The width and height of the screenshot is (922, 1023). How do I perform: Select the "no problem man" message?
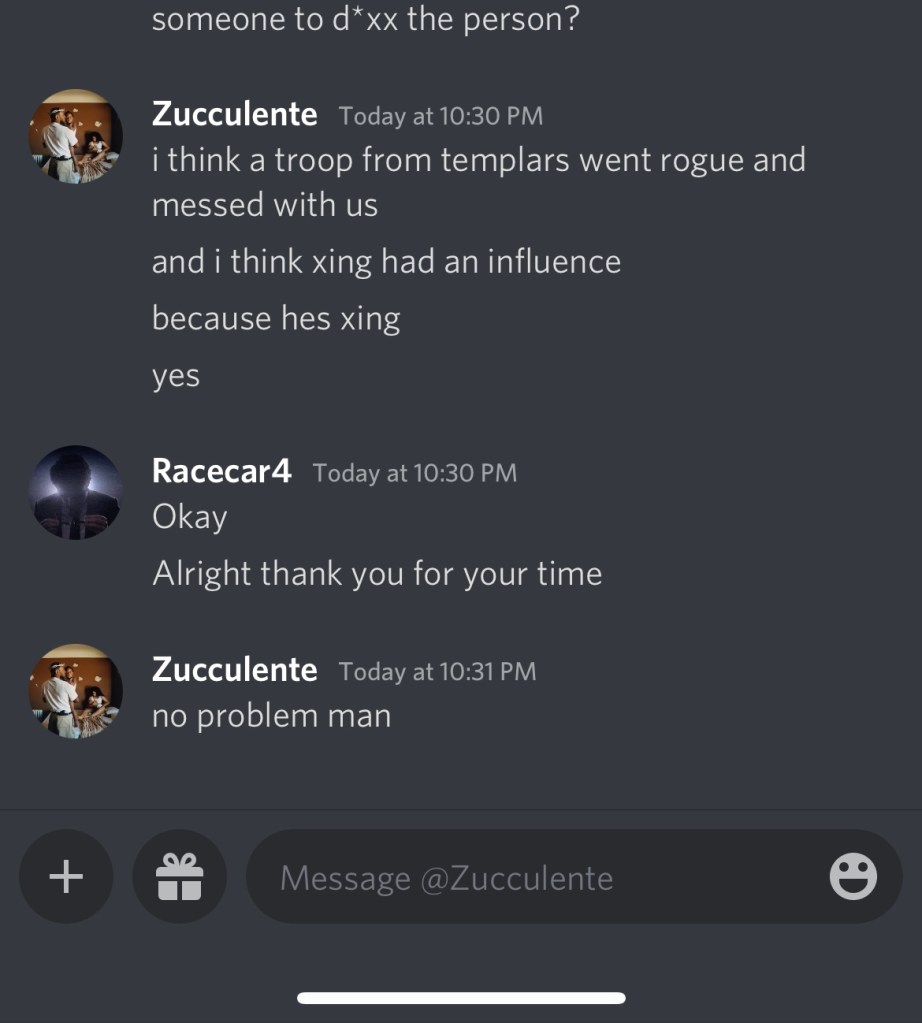[271, 716]
